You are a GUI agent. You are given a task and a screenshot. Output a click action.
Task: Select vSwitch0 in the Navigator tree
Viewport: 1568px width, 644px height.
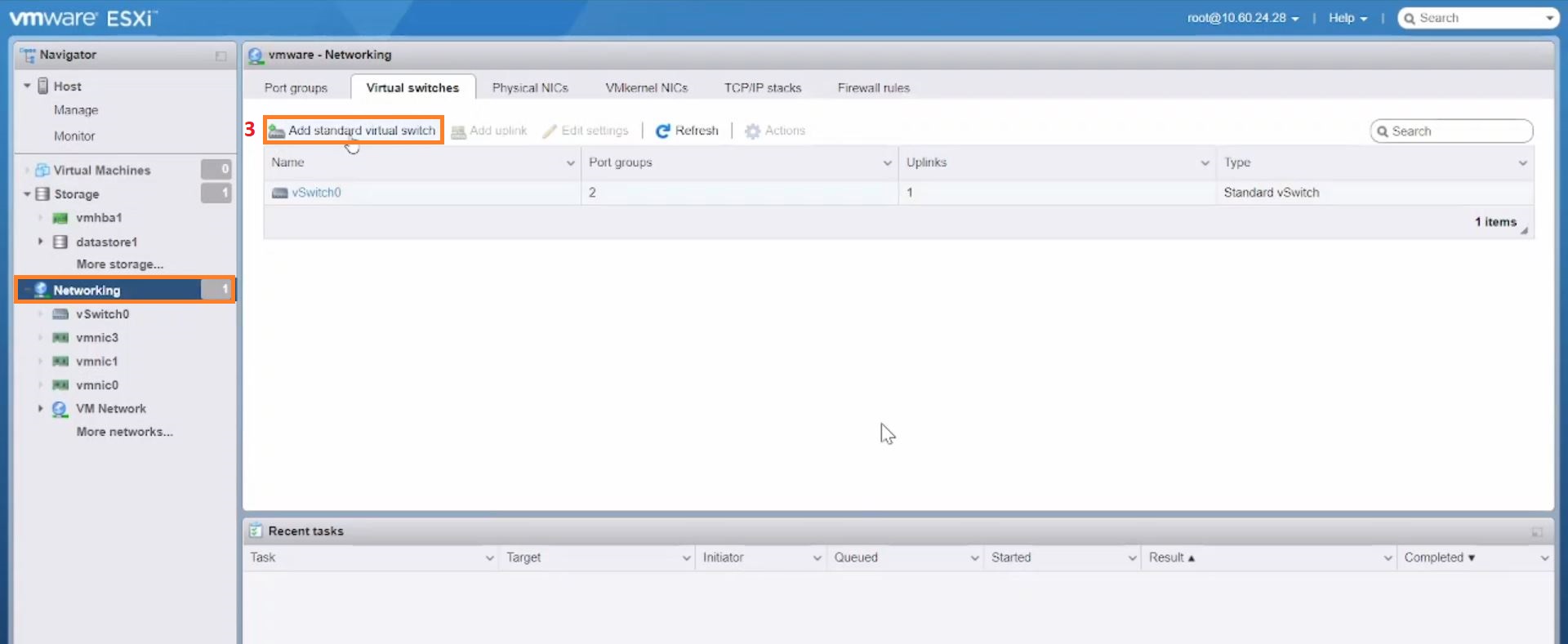(103, 314)
